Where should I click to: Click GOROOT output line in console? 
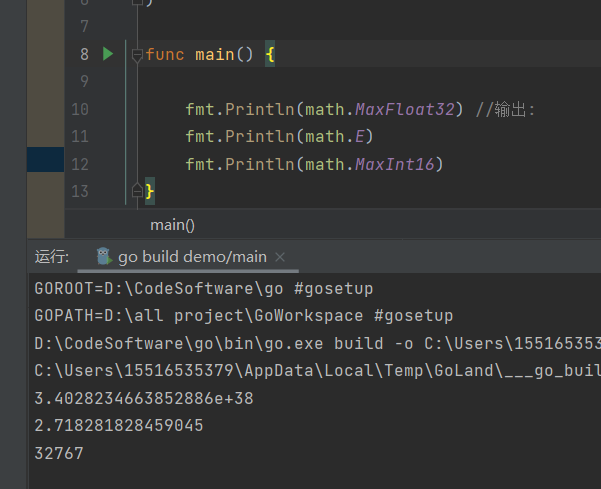click(x=204, y=289)
